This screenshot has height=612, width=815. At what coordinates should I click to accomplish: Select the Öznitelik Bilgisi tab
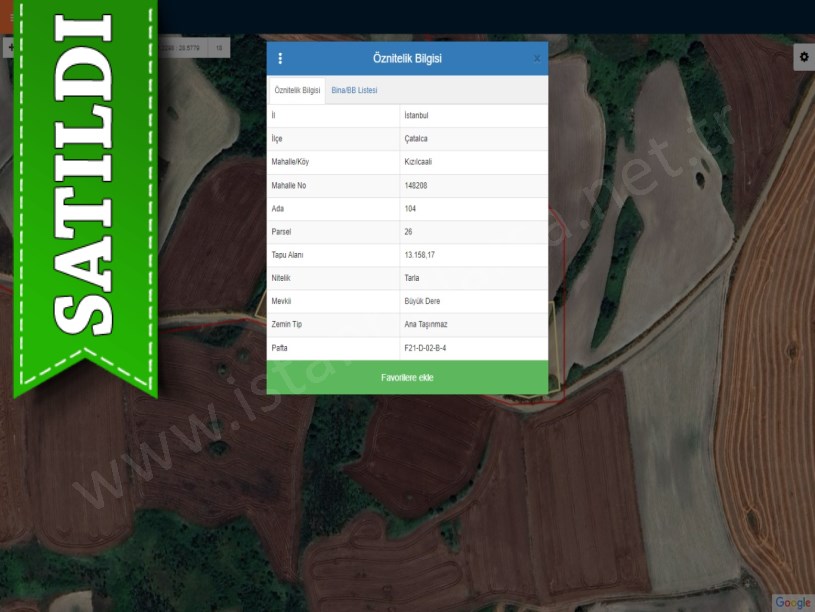297,90
